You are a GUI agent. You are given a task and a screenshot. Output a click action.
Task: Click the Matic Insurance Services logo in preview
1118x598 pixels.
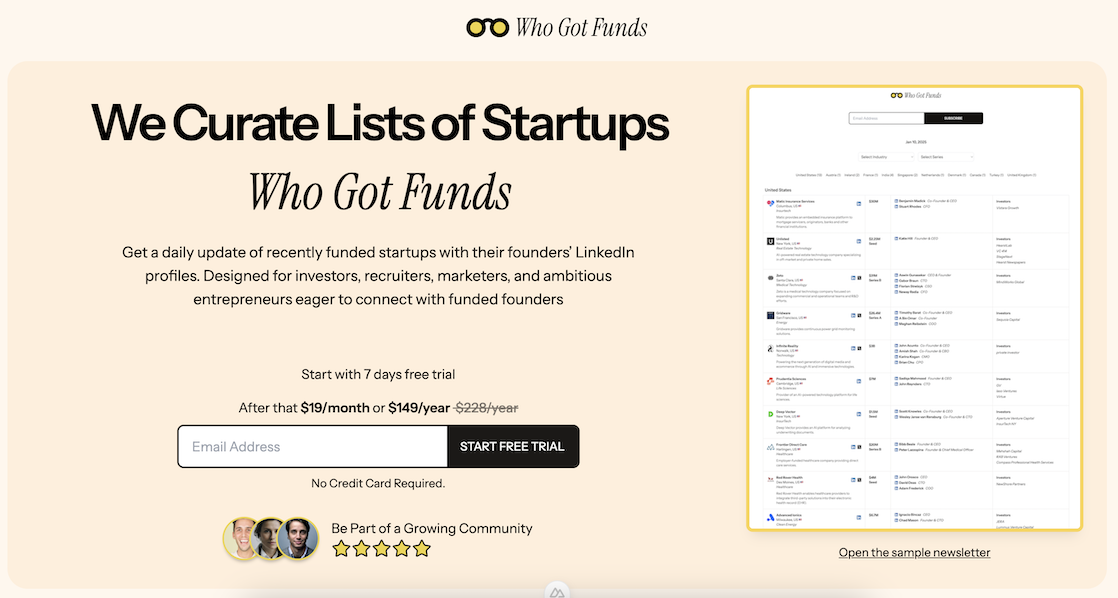click(x=770, y=203)
